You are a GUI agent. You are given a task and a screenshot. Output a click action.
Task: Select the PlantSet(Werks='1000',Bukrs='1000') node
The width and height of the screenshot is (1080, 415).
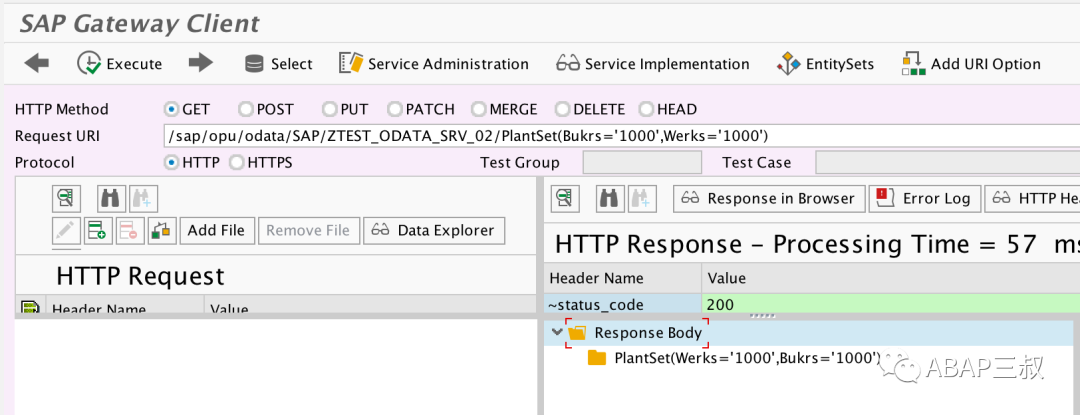click(x=748, y=358)
